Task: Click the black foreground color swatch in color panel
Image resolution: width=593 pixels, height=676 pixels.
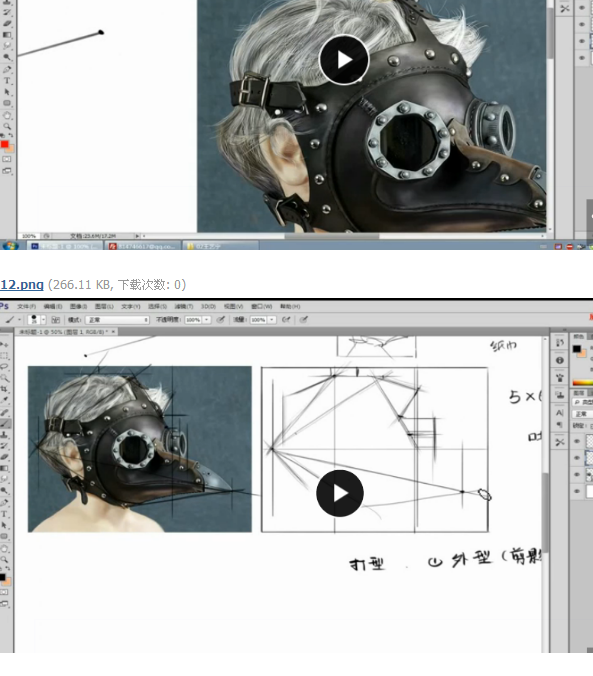Action: 577,349
